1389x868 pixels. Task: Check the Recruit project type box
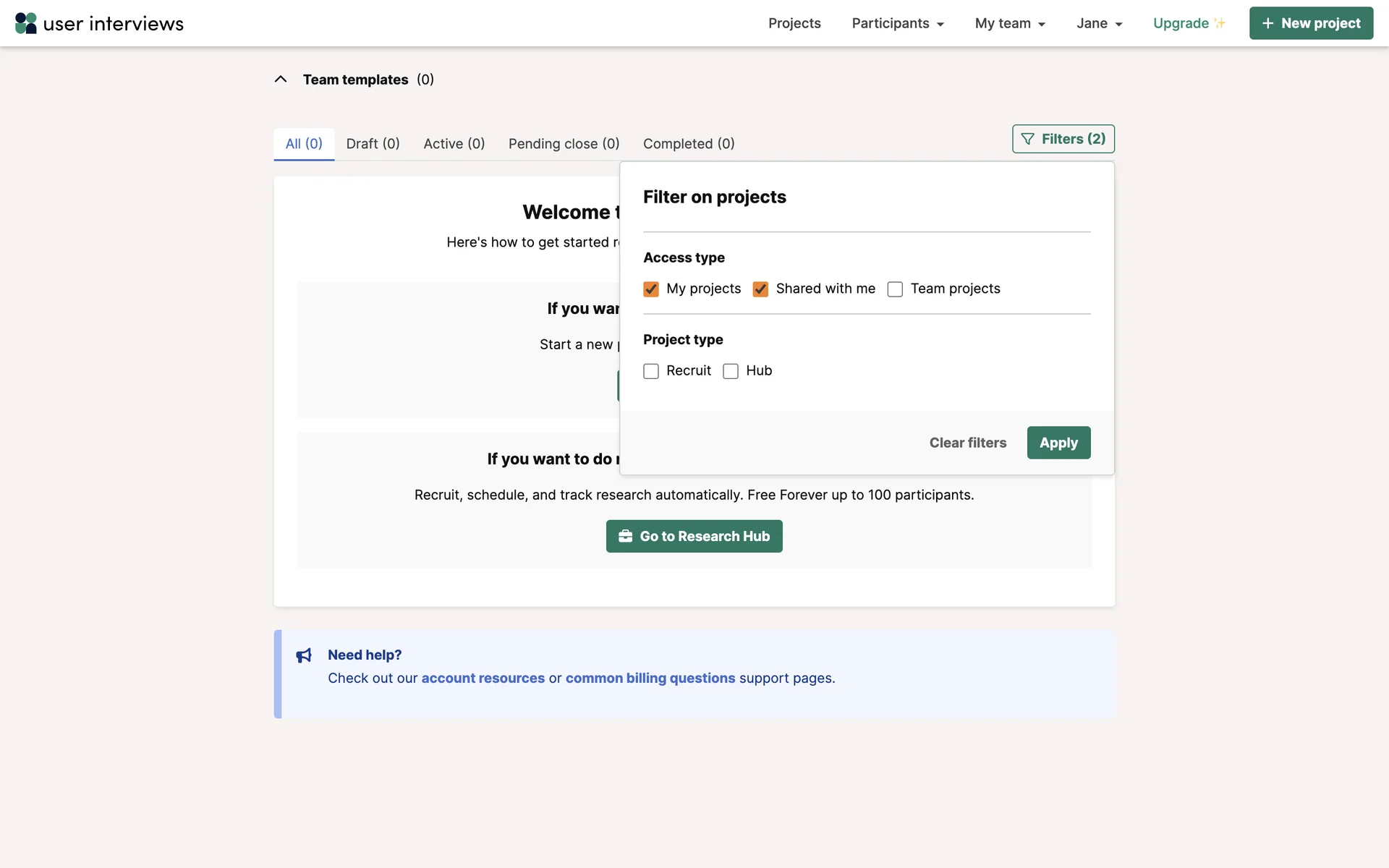pyautogui.click(x=651, y=371)
